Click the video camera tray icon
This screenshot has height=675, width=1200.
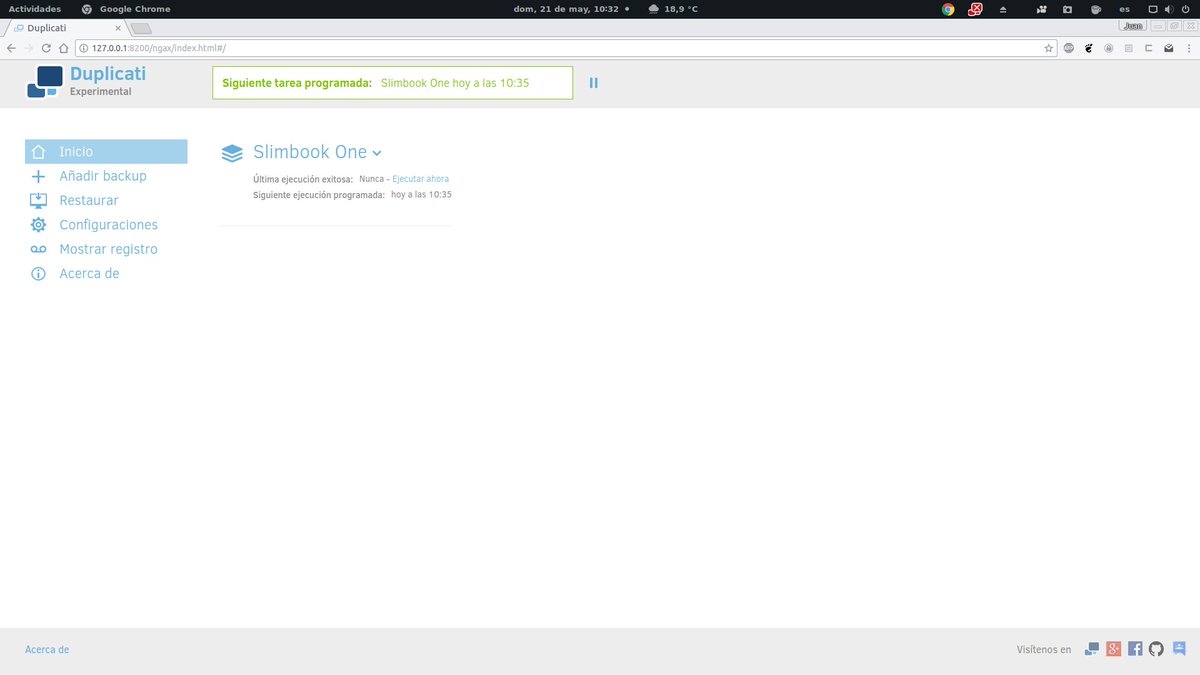click(x=1042, y=9)
